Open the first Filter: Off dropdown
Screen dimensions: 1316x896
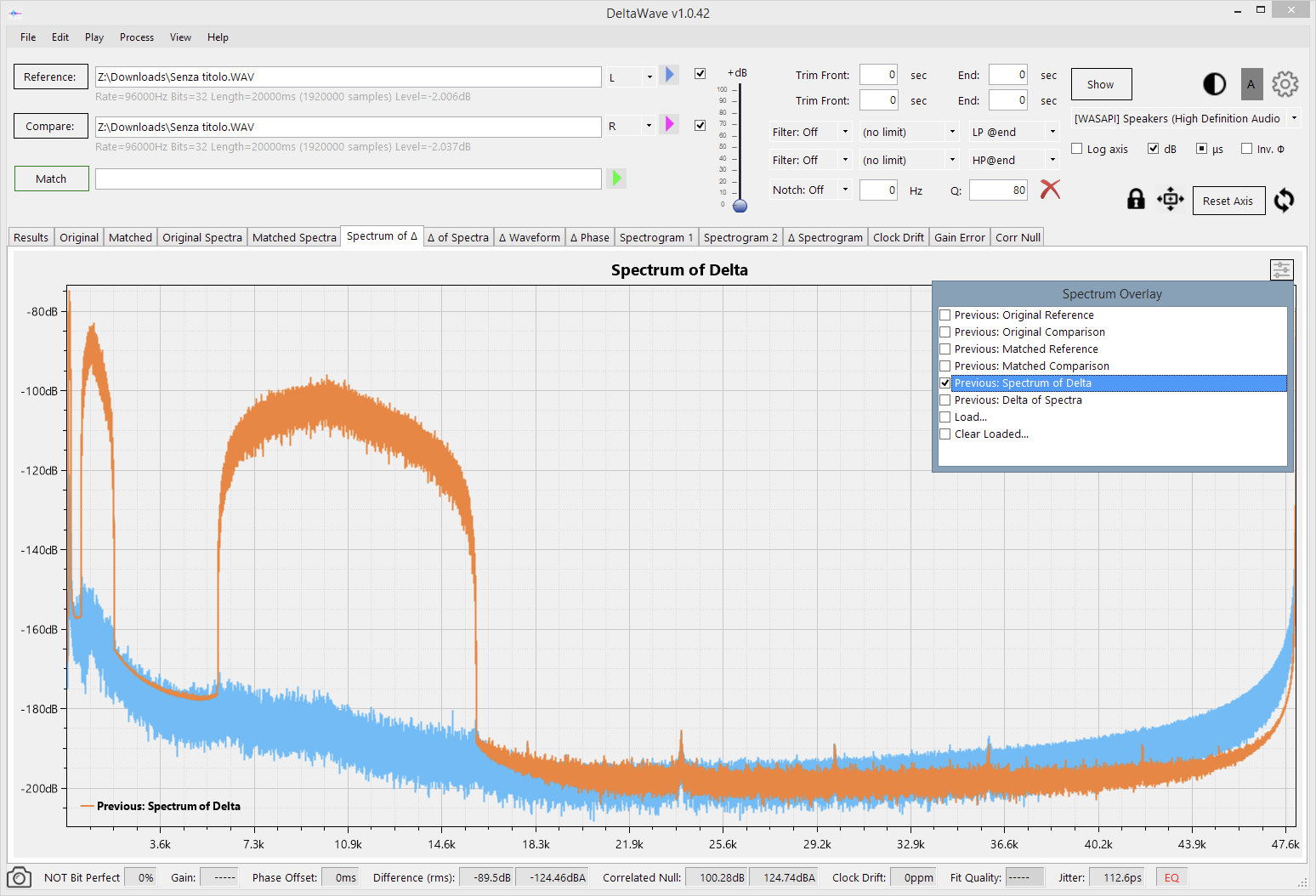[810, 132]
